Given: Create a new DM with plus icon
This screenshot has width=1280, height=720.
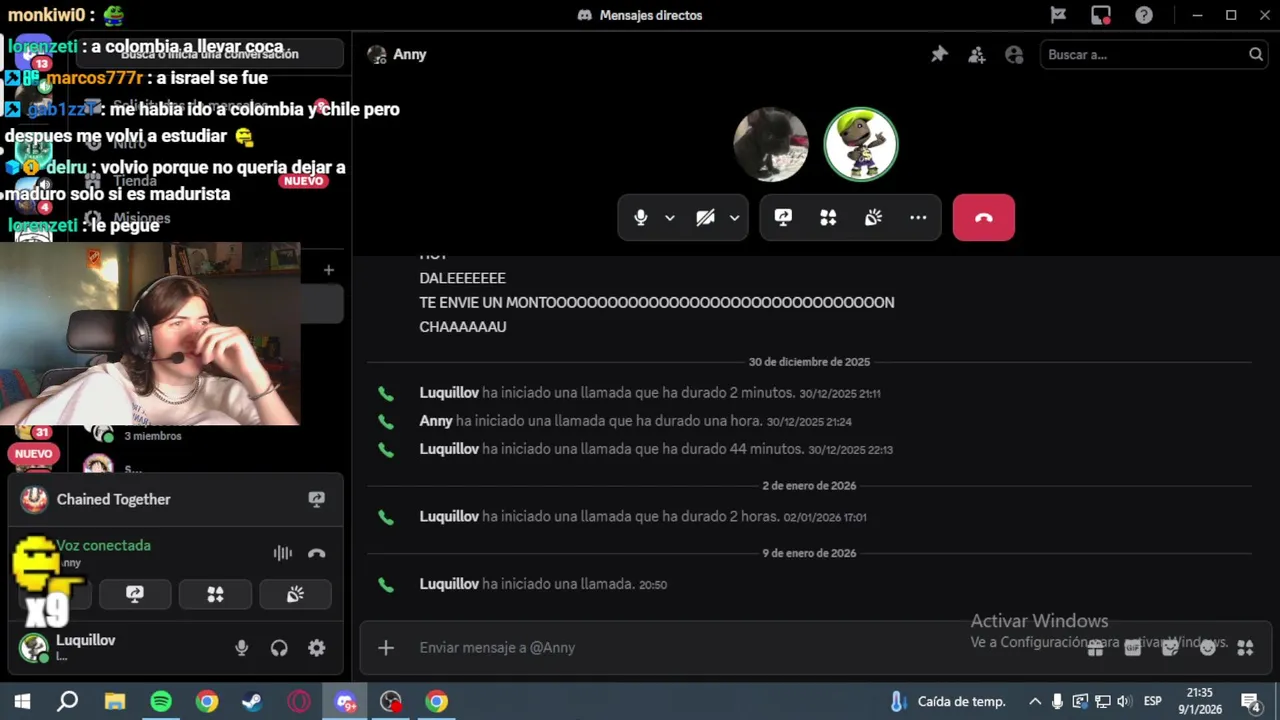Looking at the screenshot, I should [329, 270].
